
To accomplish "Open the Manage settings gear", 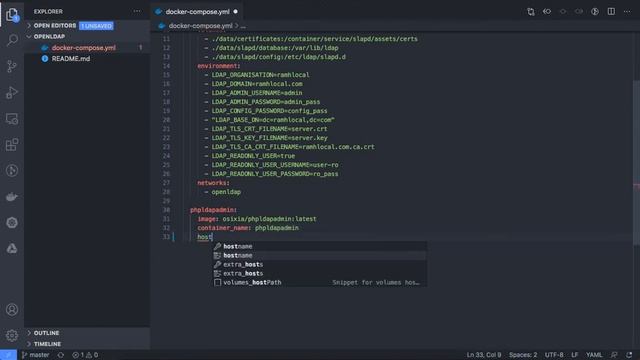I will click(x=12, y=336).
